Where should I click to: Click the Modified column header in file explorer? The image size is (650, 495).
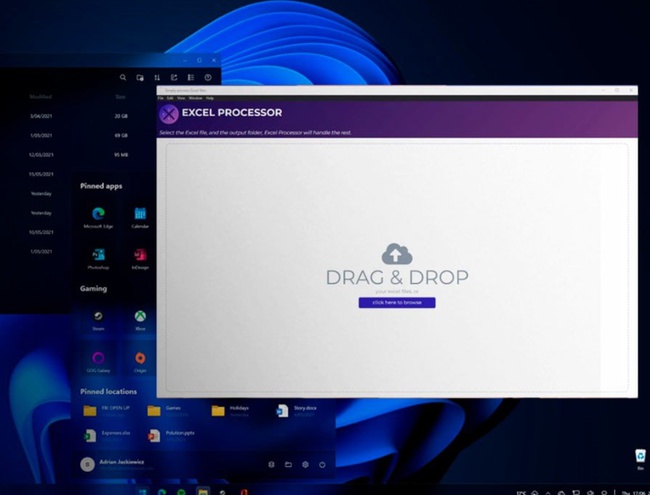(41, 97)
